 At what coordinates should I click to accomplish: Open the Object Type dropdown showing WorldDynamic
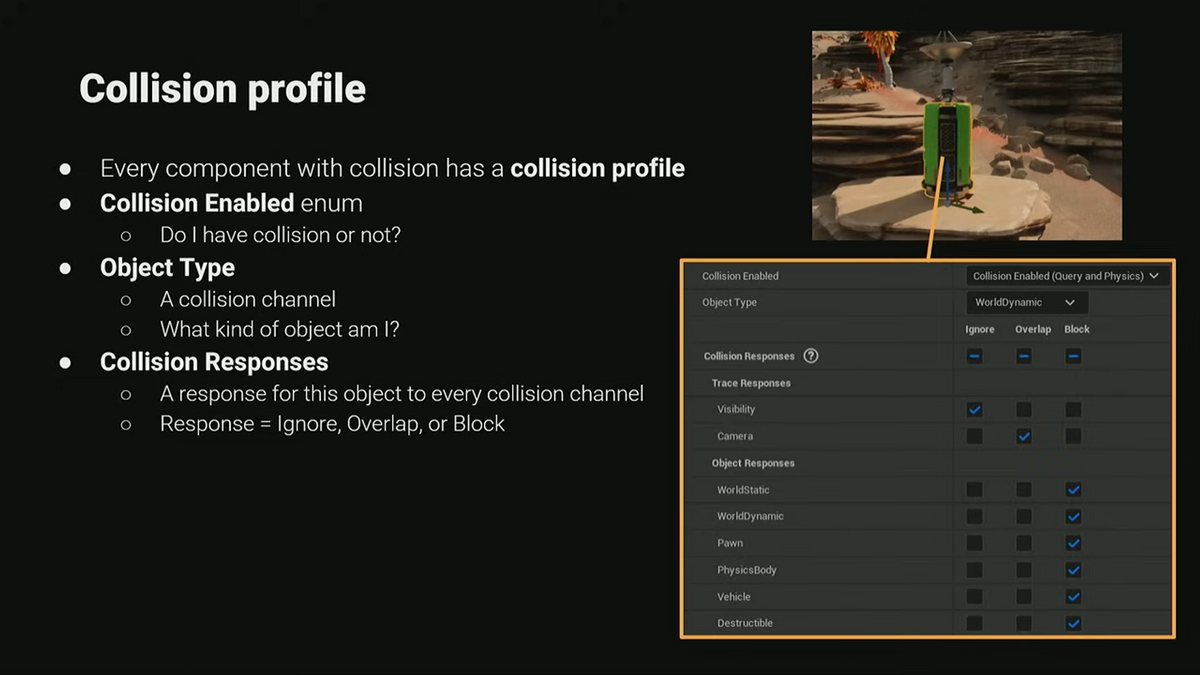point(1025,302)
